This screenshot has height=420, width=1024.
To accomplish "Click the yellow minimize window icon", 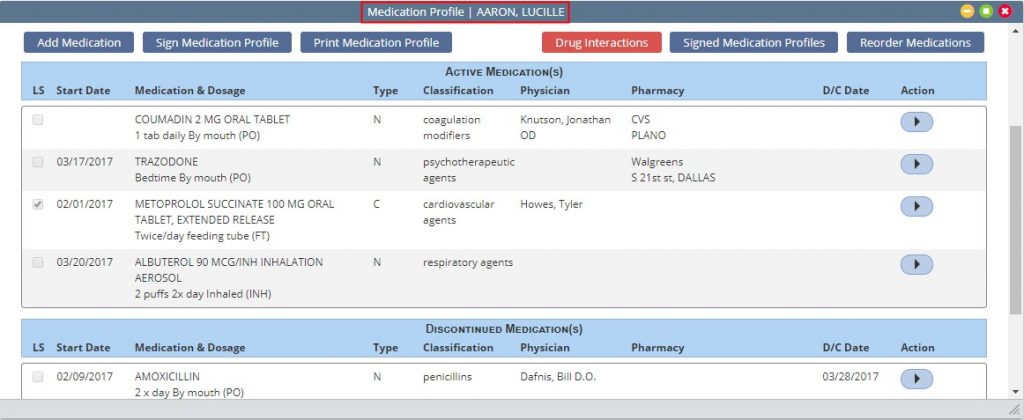I will coord(967,12).
